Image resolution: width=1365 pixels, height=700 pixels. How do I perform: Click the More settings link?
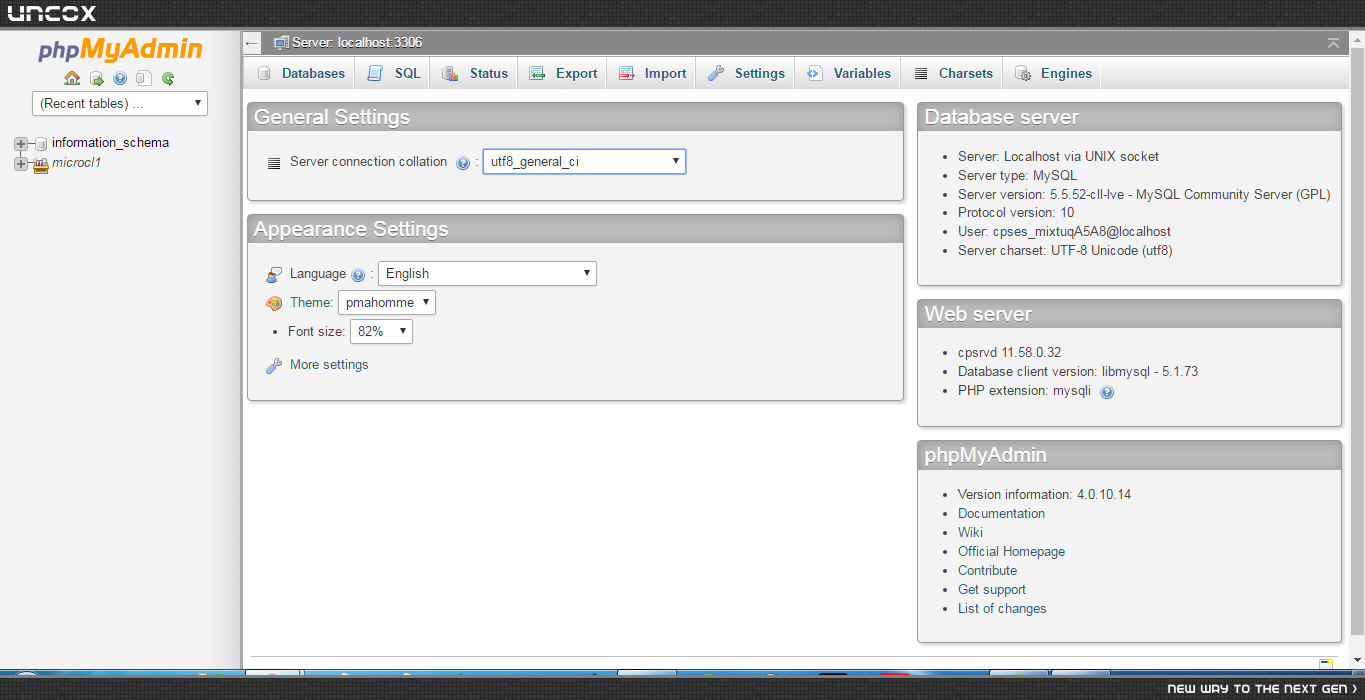point(329,365)
